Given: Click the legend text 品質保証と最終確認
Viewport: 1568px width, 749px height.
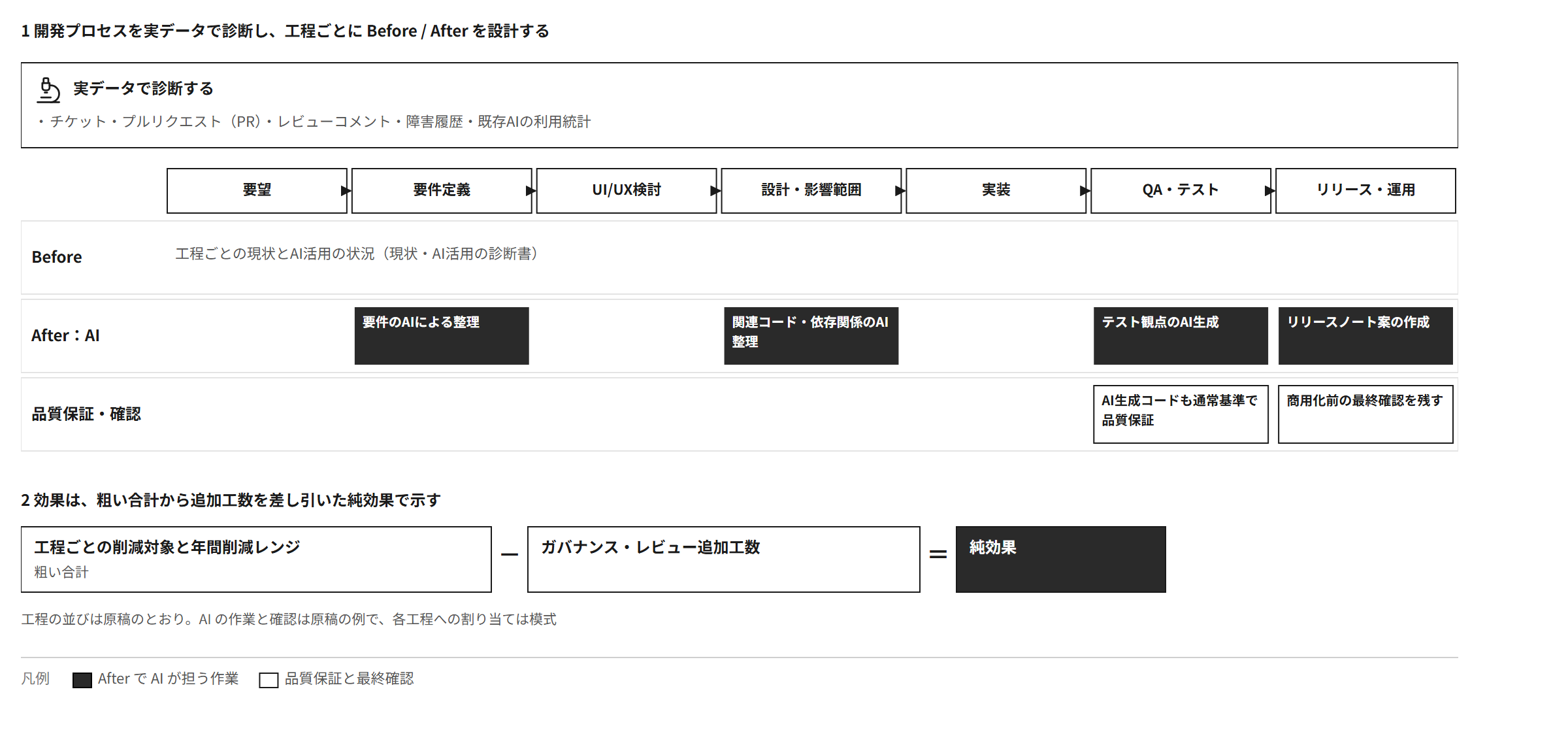Looking at the screenshot, I should 350,679.
